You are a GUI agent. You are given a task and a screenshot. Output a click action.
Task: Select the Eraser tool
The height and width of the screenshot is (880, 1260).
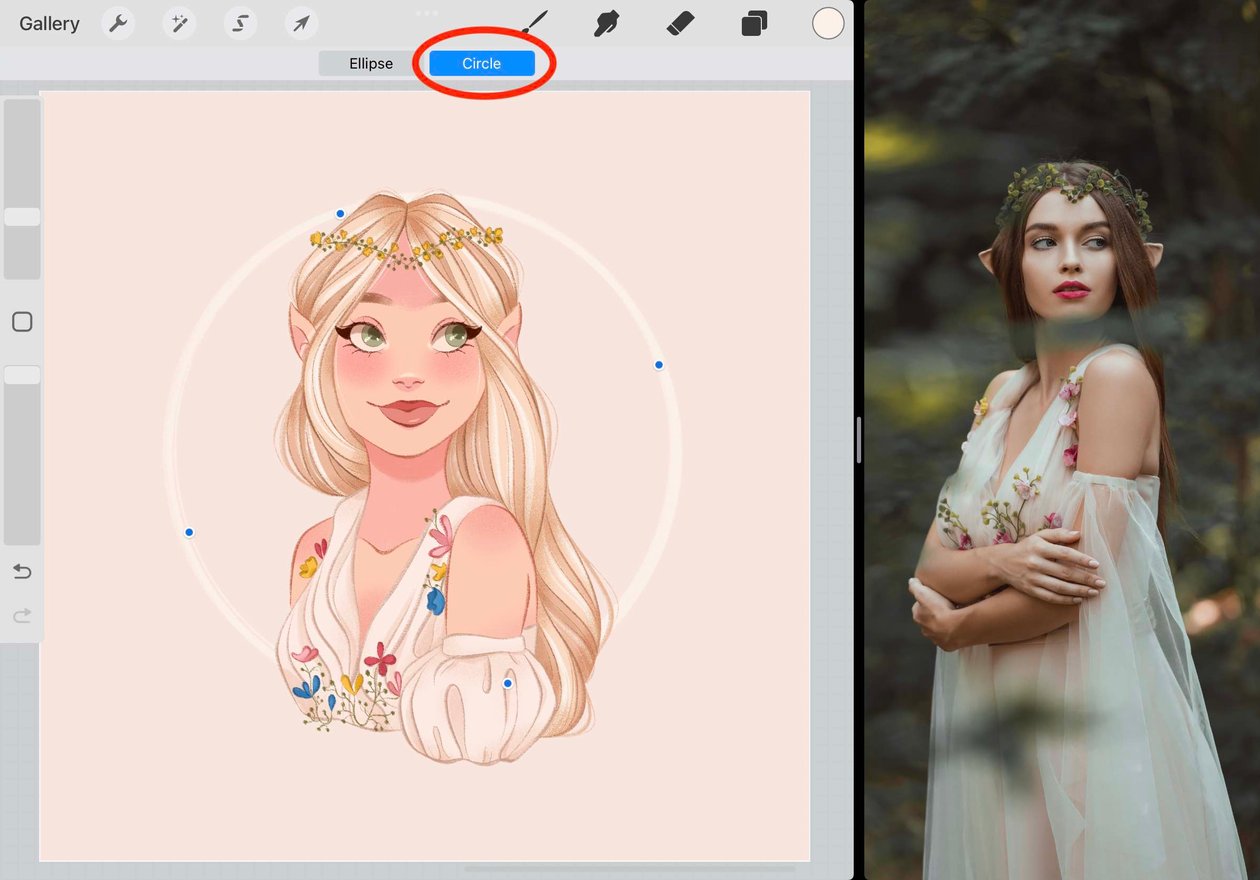[680, 23]
